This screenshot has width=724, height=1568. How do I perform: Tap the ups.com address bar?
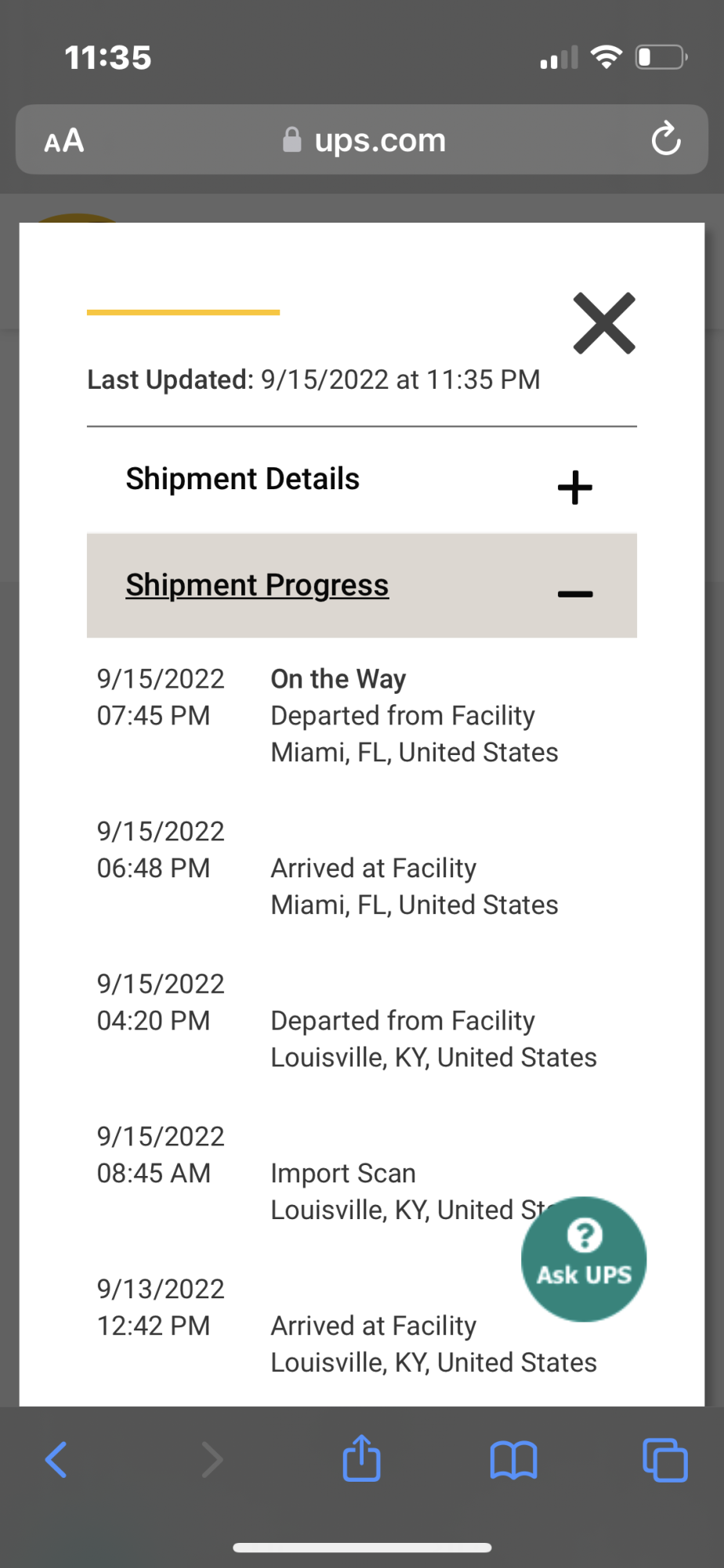coord(362,140)
